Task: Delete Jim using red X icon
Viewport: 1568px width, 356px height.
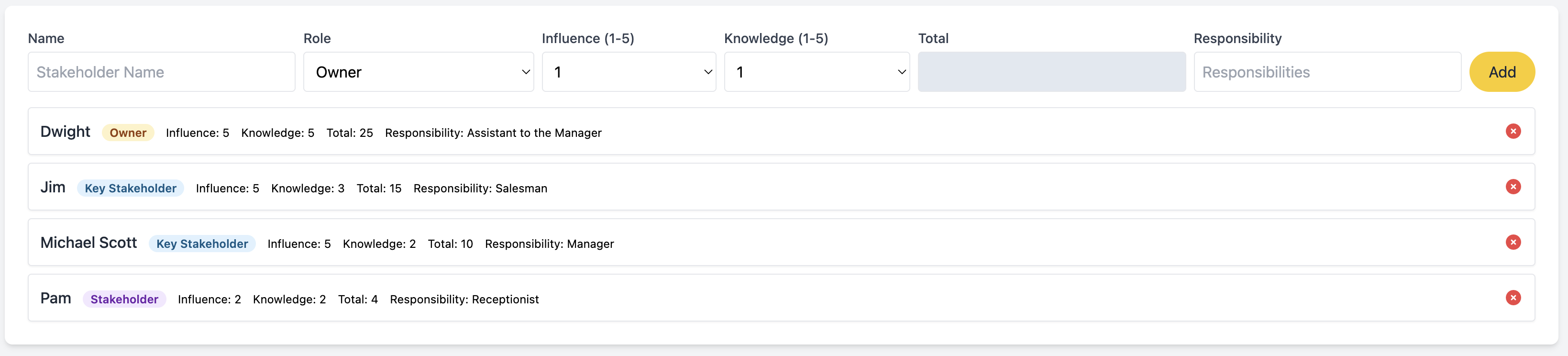Action: (1513, 187)
